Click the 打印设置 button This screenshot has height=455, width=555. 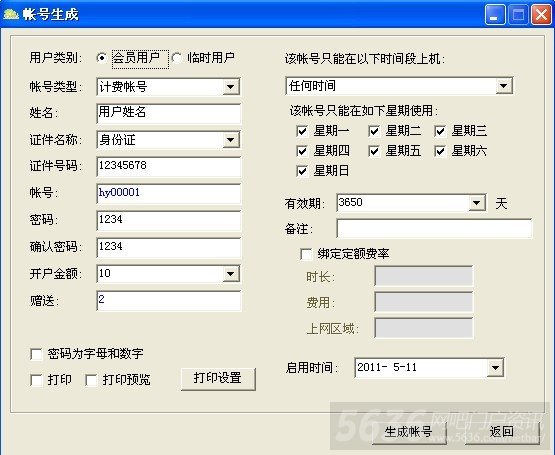coord(218,379)
